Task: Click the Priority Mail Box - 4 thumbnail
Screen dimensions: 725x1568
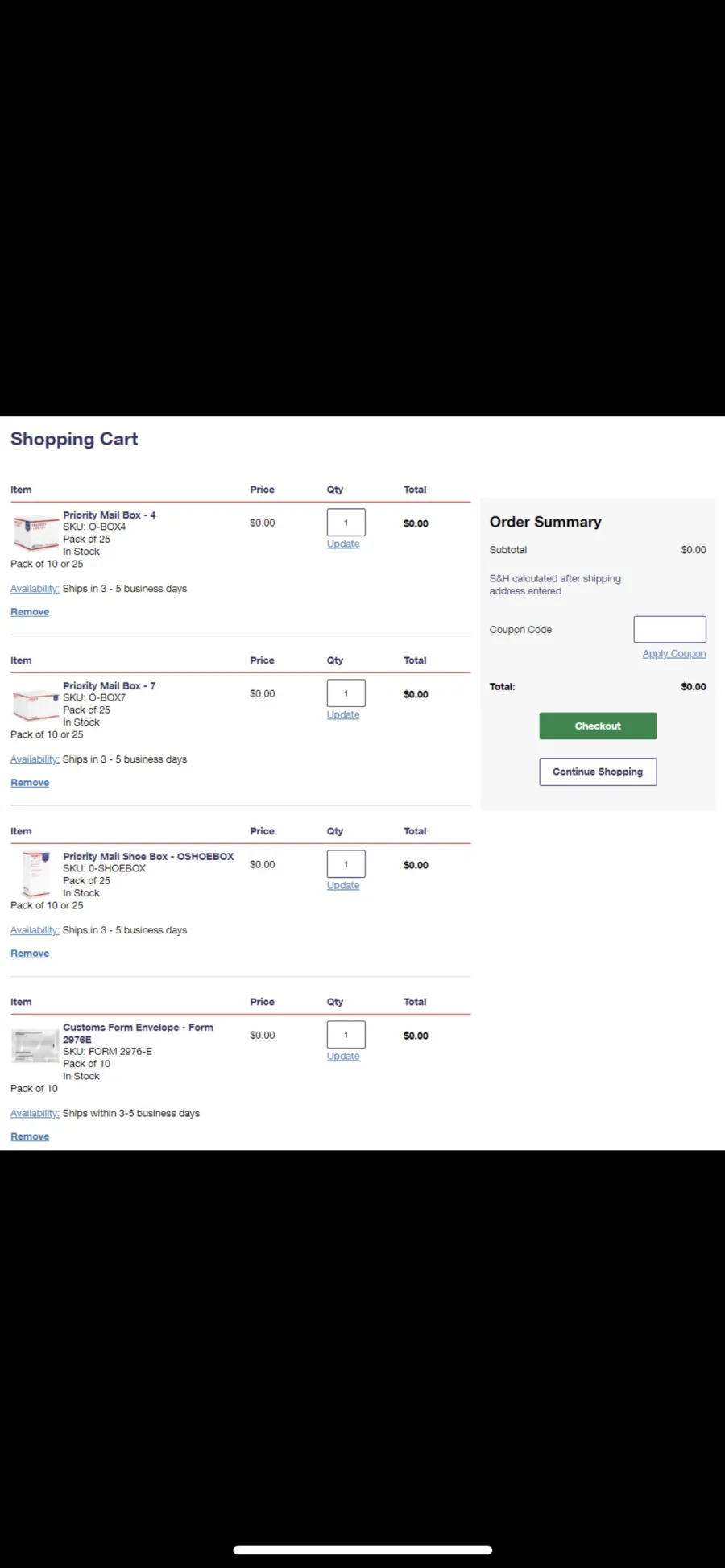Action: (x=36, y=533)
